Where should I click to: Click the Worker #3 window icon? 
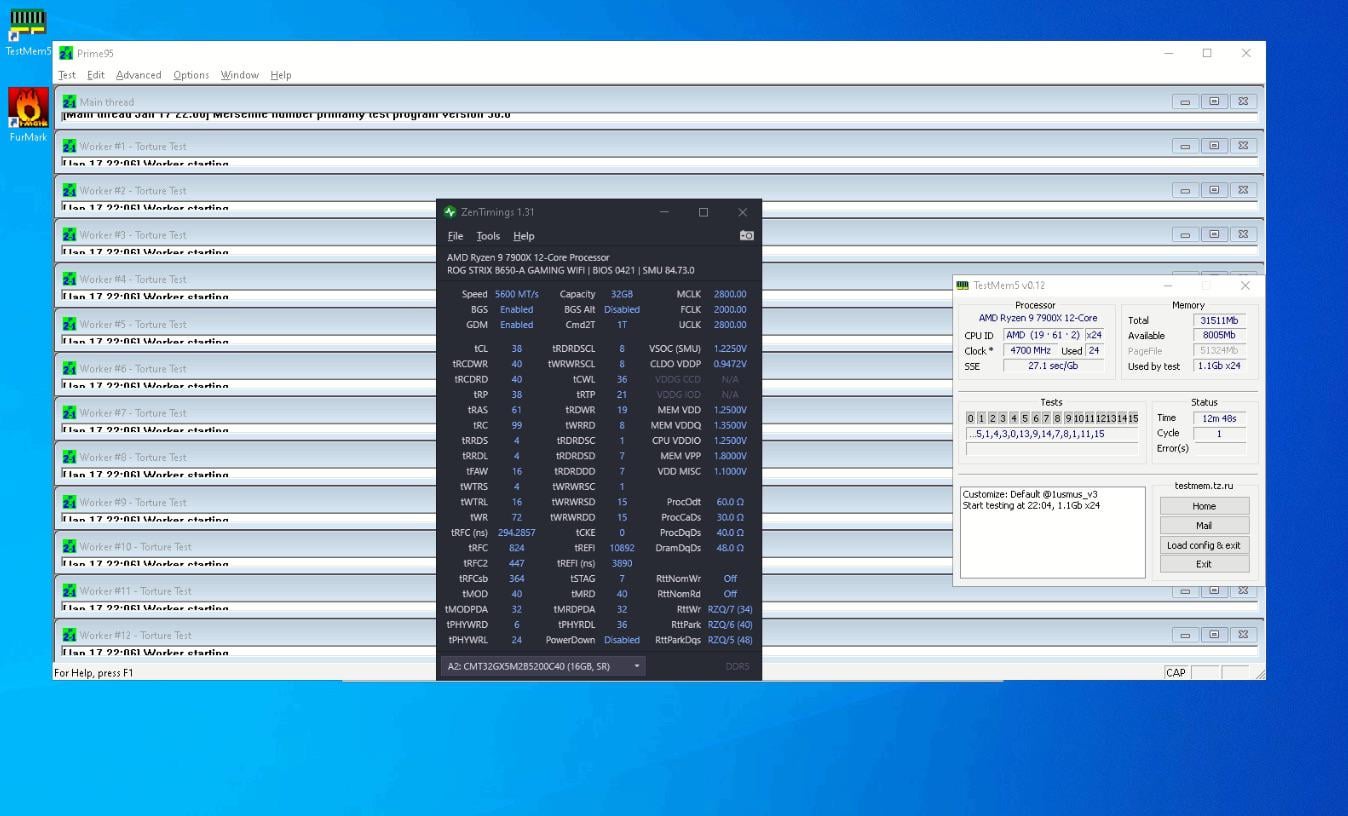(69, 235)
